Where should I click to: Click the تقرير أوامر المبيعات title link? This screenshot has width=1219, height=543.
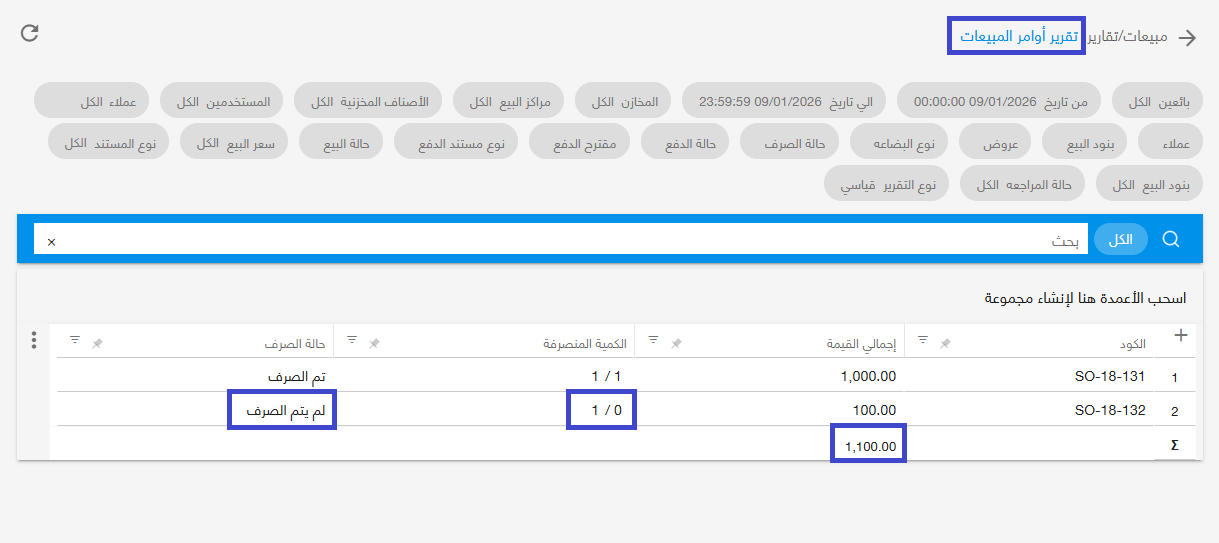click(1019, 37)
